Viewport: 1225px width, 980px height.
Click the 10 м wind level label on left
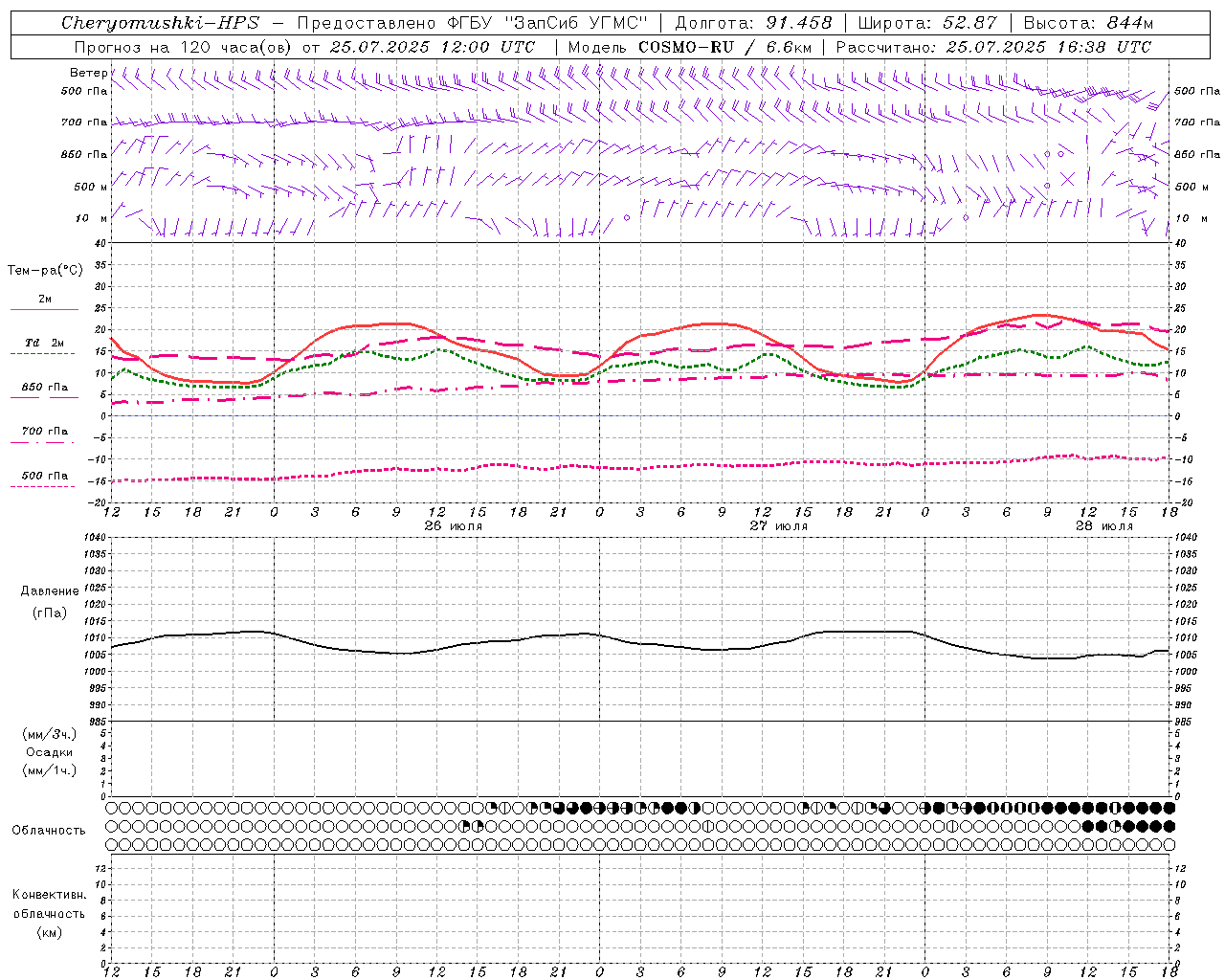pos(90,218)
